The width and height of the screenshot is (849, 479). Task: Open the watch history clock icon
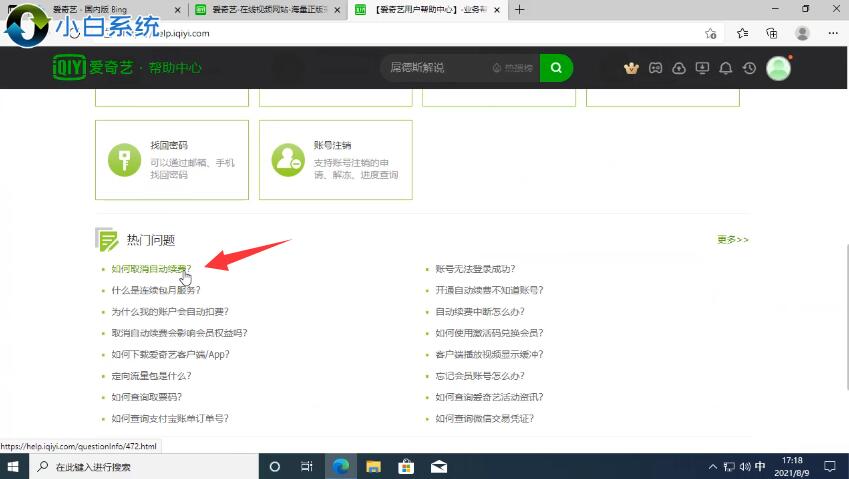[749, 68]
